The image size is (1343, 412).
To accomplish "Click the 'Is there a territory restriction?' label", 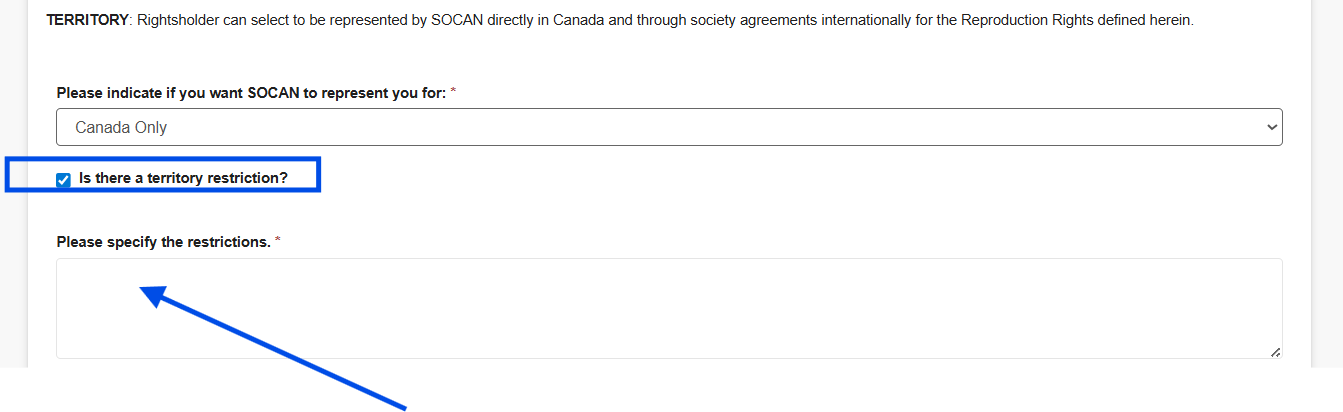I will pyautogui.click(x=183, y=178).
